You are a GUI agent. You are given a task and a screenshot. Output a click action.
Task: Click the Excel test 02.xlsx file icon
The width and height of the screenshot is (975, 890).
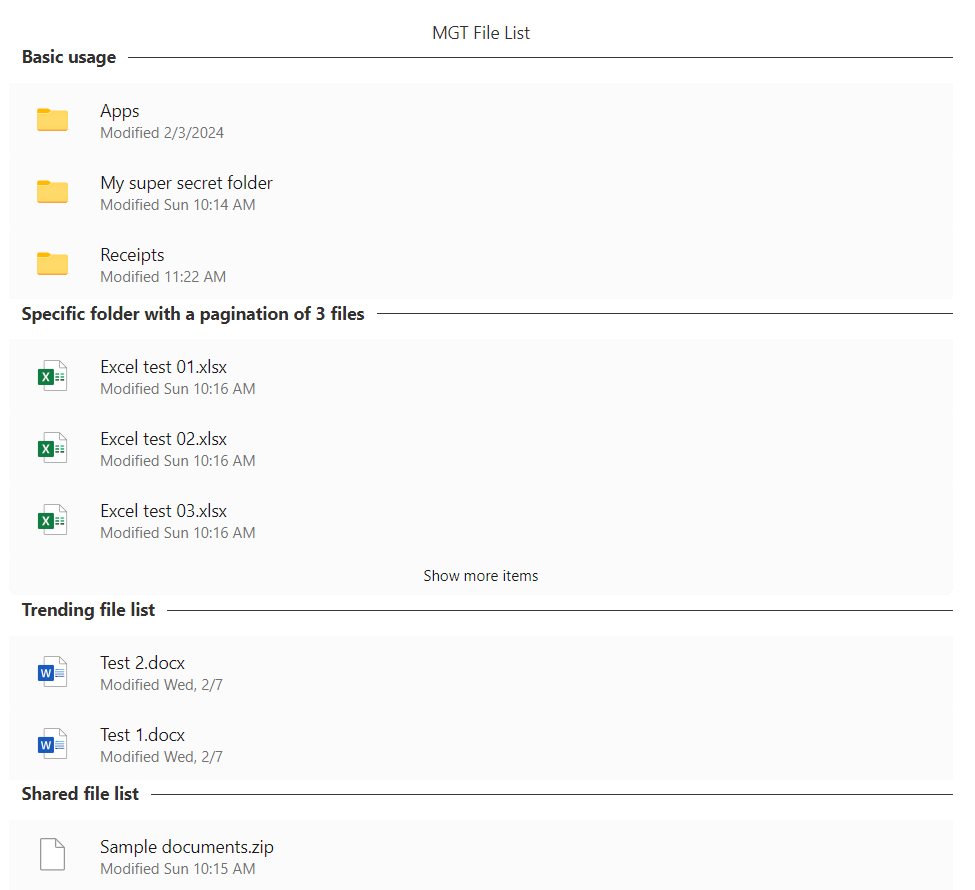click(x=52, y=448)
